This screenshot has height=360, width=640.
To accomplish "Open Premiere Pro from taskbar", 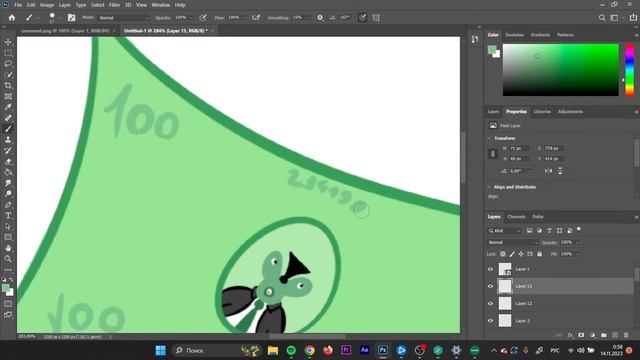I will tap(346, 350).
